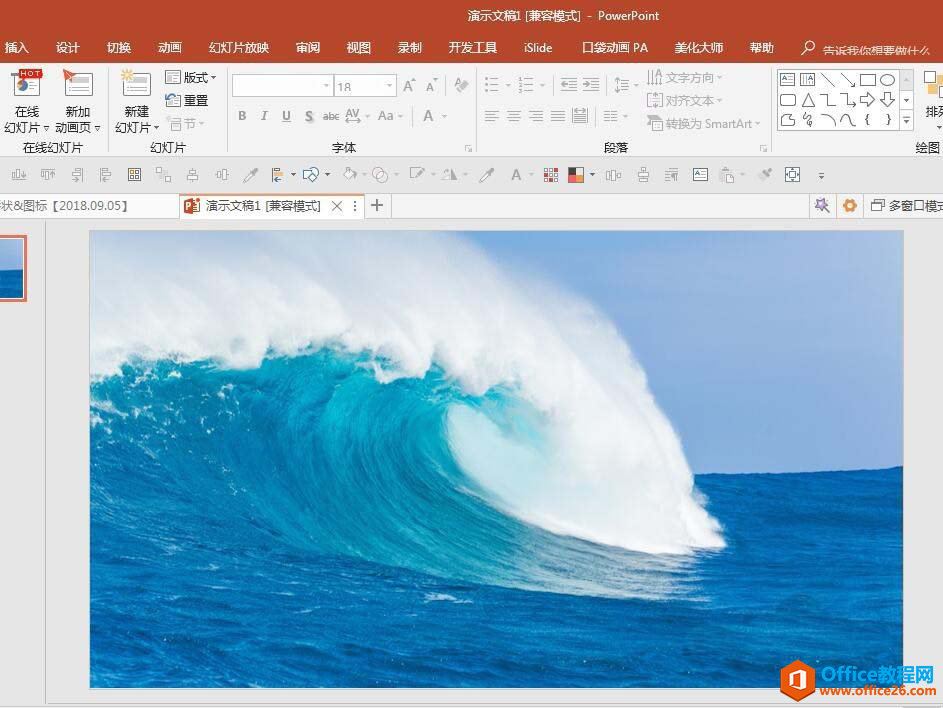Select the right block arrow shape
Viewport: 943px width, 708px height.
(868, 100)
